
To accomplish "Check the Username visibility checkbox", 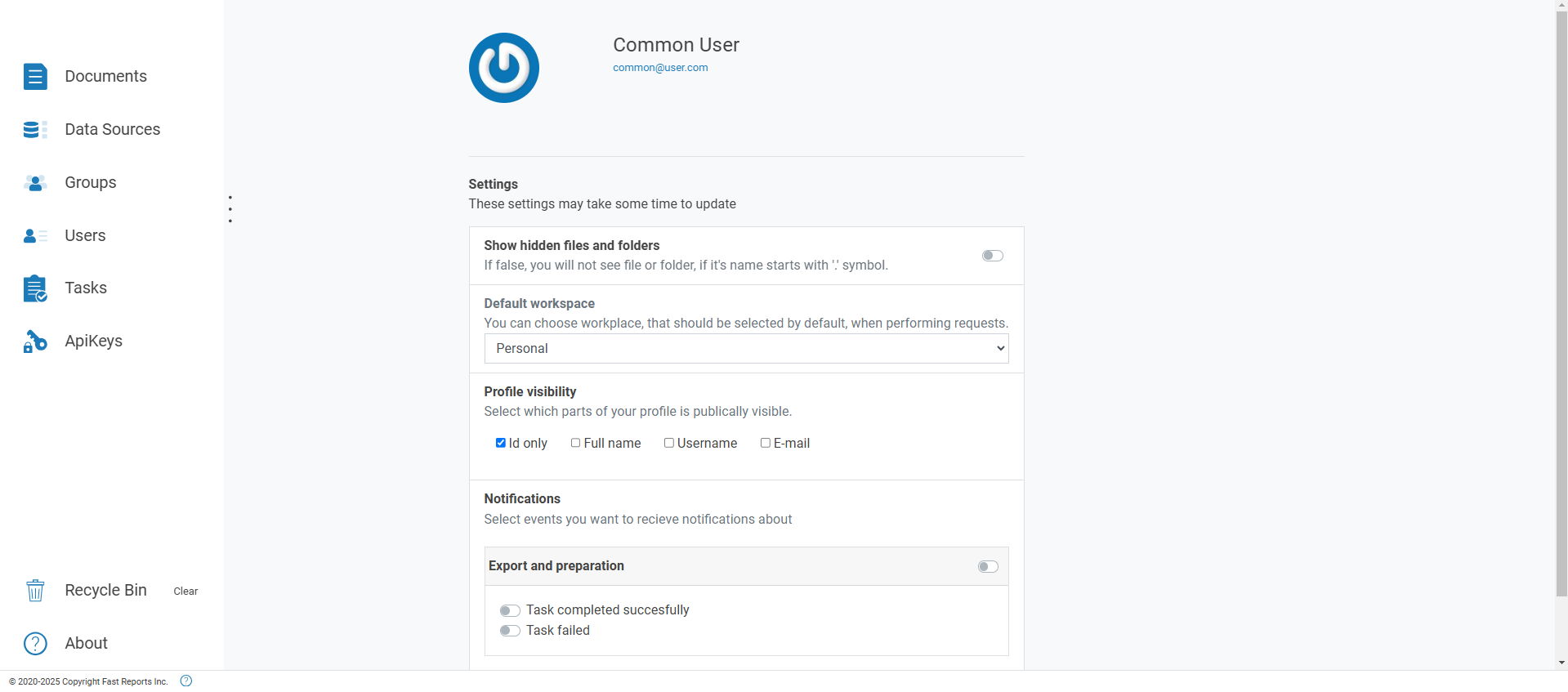I will pyautogui.click(x=669, y=443).
